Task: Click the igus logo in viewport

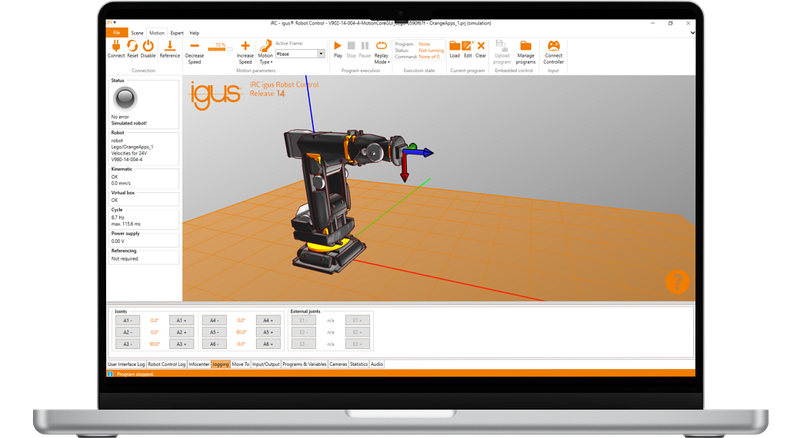Action: pyautogui.click(x=216, y=95)
